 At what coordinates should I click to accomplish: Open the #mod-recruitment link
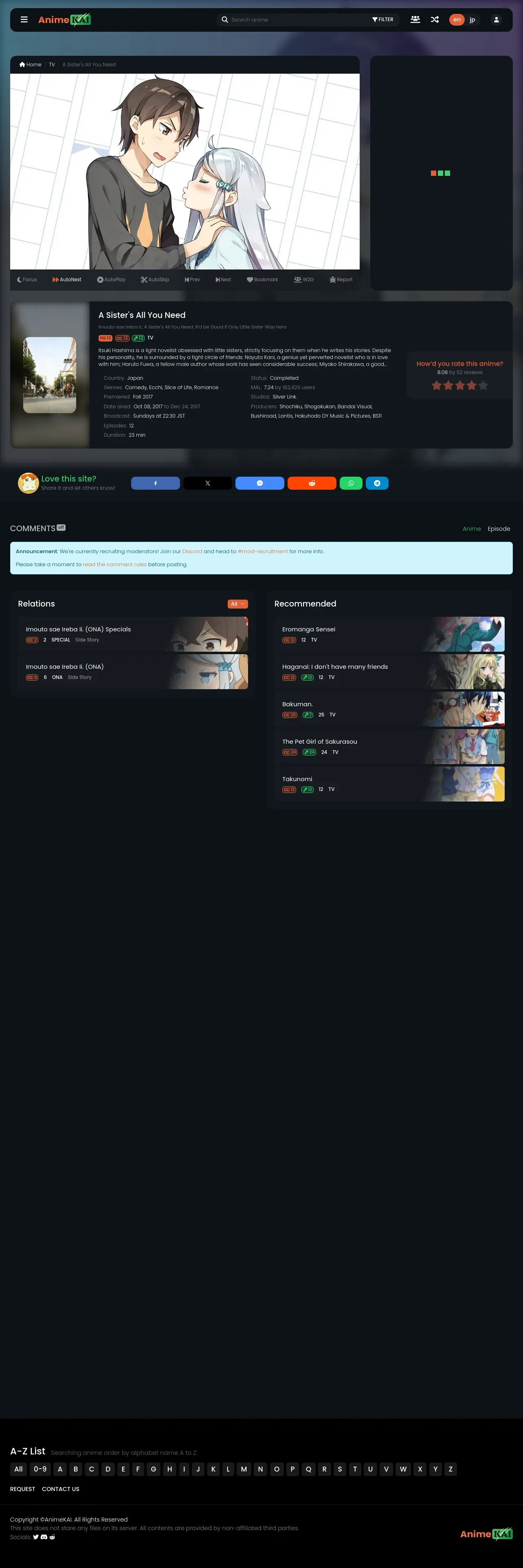tap(262, 551)
